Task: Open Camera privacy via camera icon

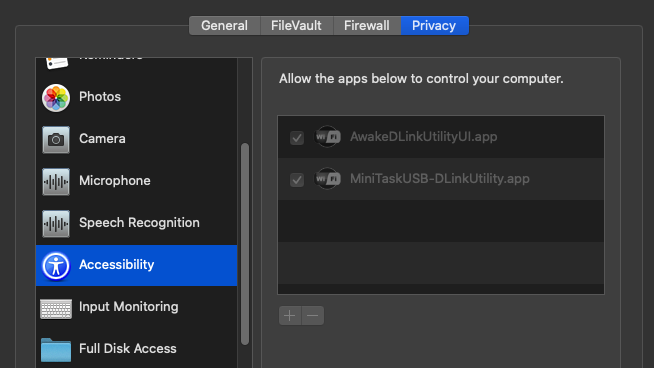Action: (x=56, y=140)
